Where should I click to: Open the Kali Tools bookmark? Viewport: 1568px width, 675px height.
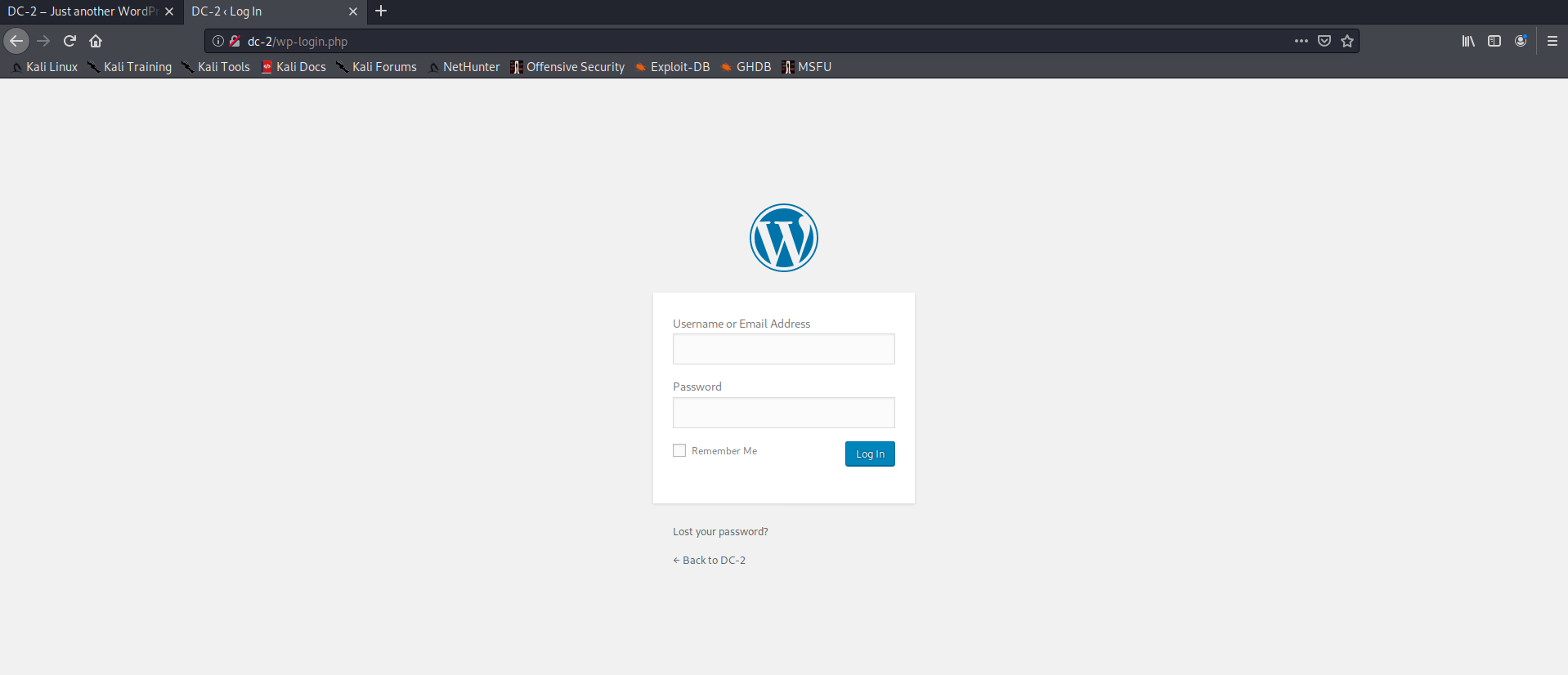click(217, 67)
